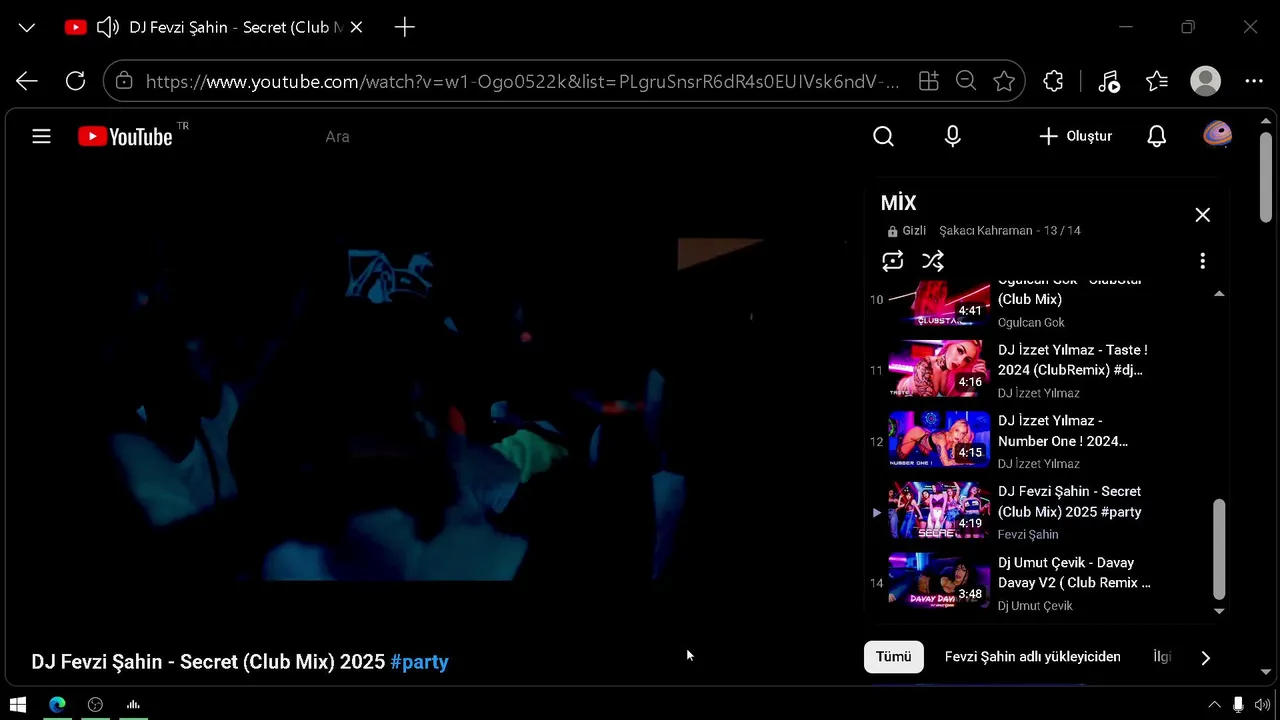Open the YouTube guide hamburger menu

41,136
